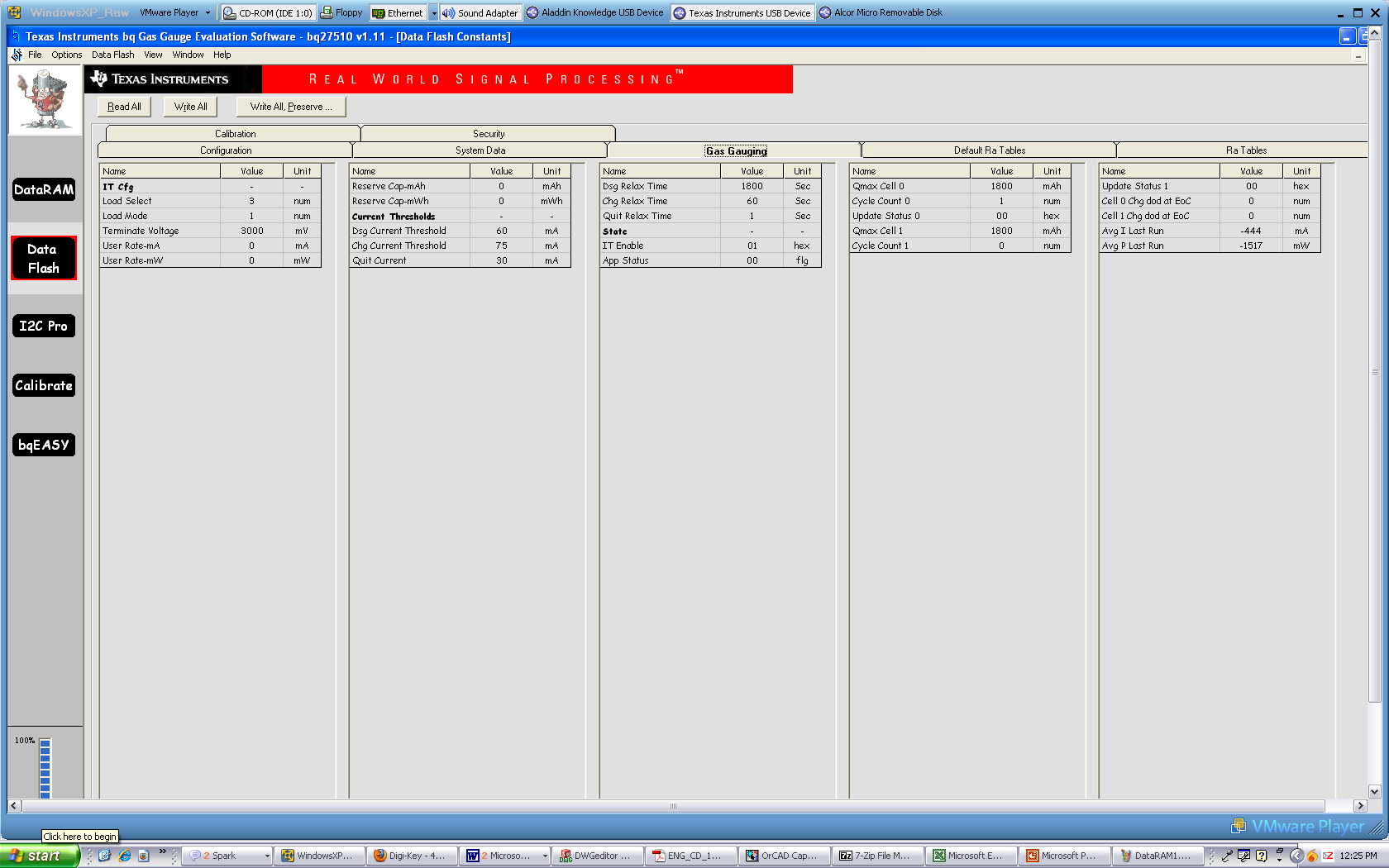
Task: Click the vertical scrollbar down arrow
Action: pos(1374,791)
